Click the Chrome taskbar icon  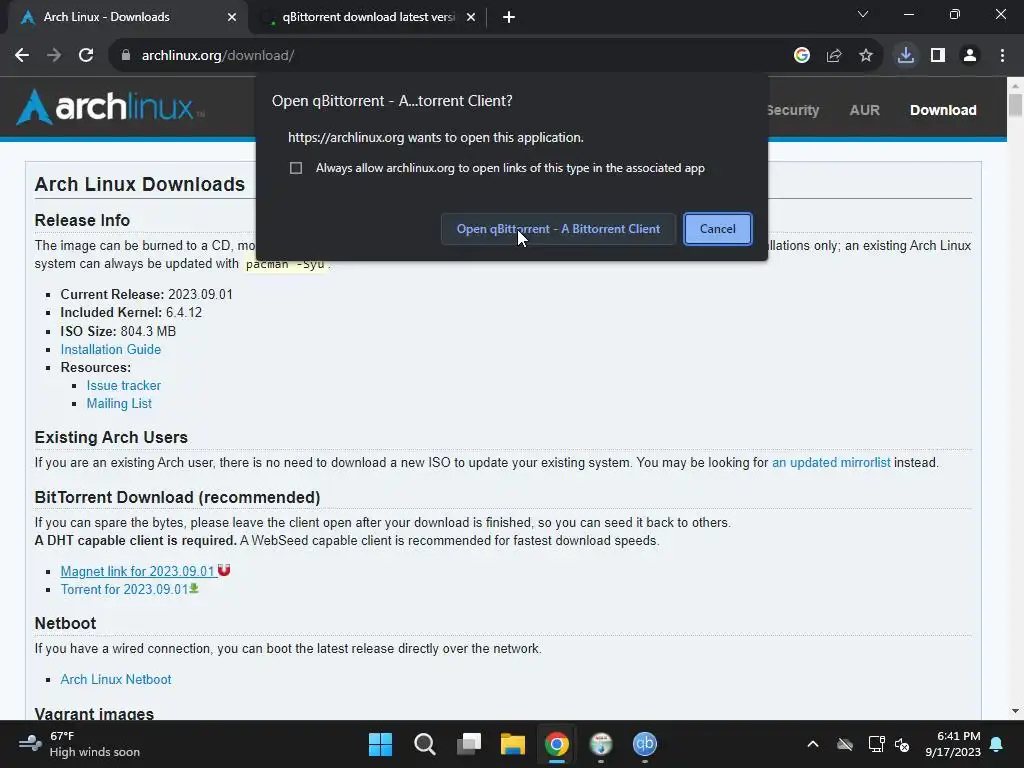(556, 744)
